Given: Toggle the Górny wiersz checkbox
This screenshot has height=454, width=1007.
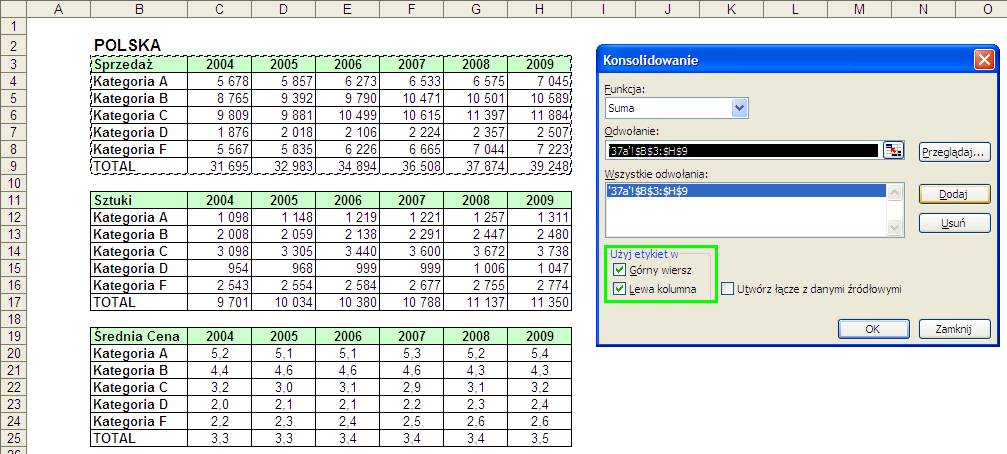Looking at the screenshot, I should coord(619,270).
